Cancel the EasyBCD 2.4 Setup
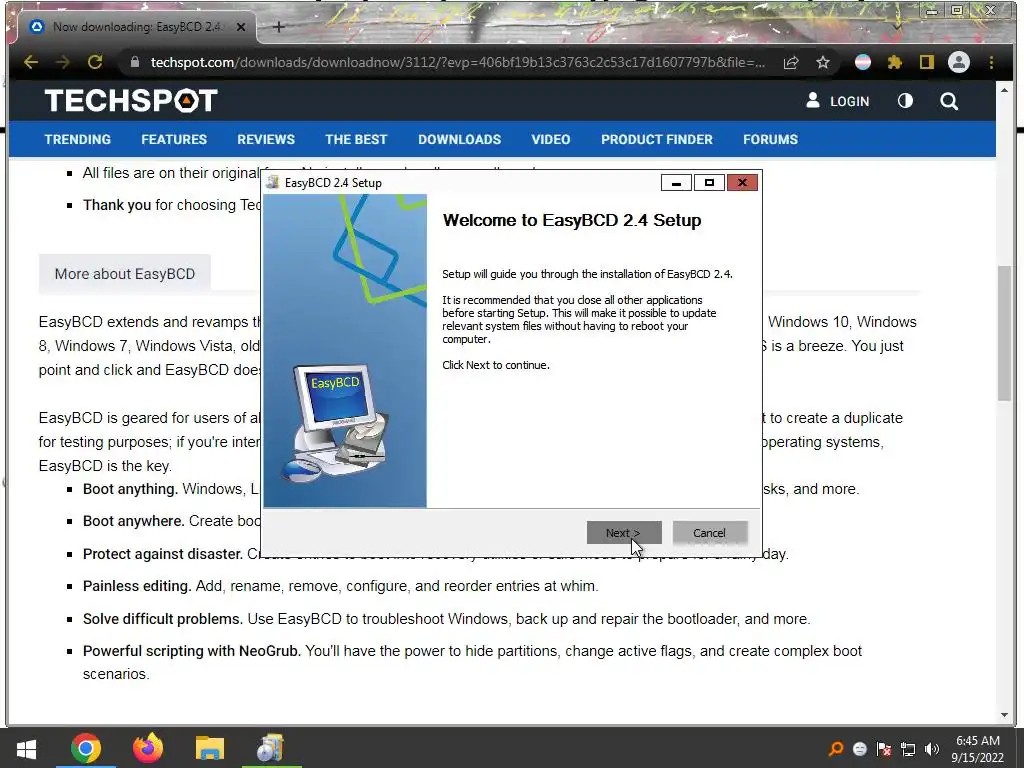Screen dimensions: 1024x768 (709, 533)
